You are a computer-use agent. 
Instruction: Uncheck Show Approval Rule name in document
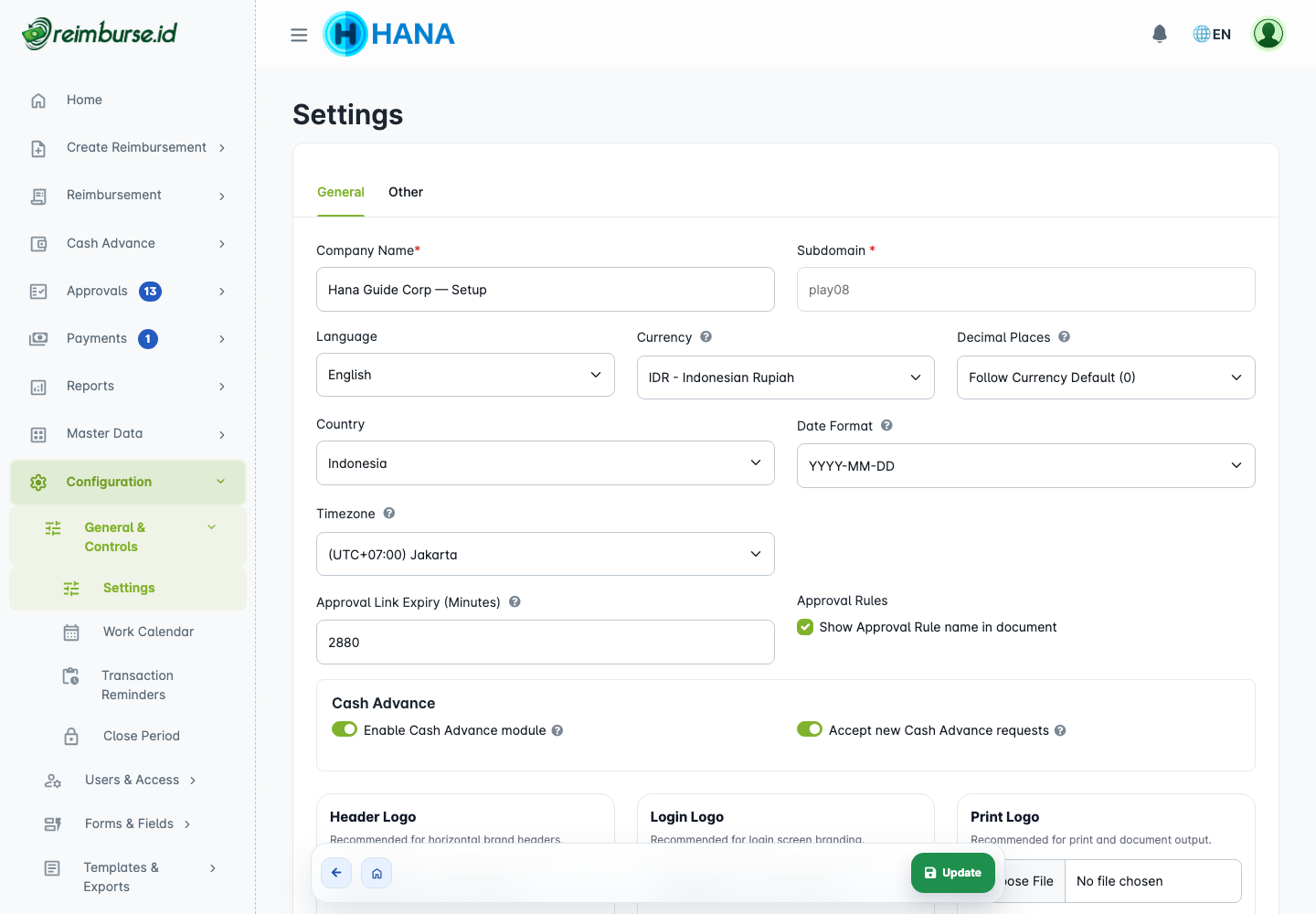pos(805,627)
